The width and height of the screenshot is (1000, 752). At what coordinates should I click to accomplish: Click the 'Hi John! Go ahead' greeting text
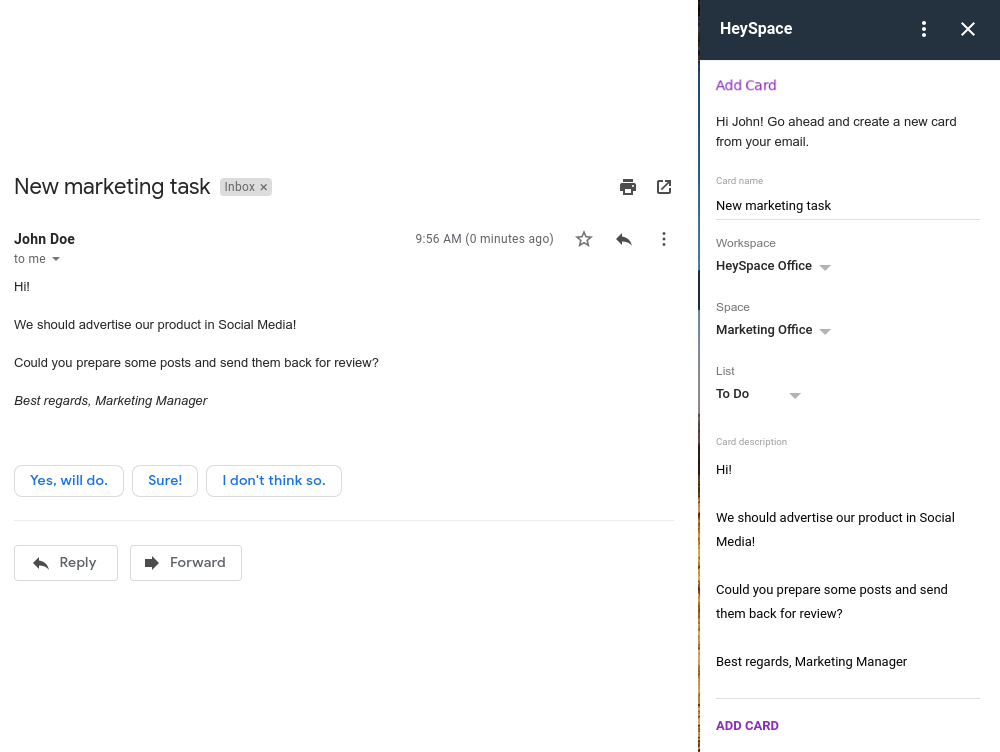836,131
